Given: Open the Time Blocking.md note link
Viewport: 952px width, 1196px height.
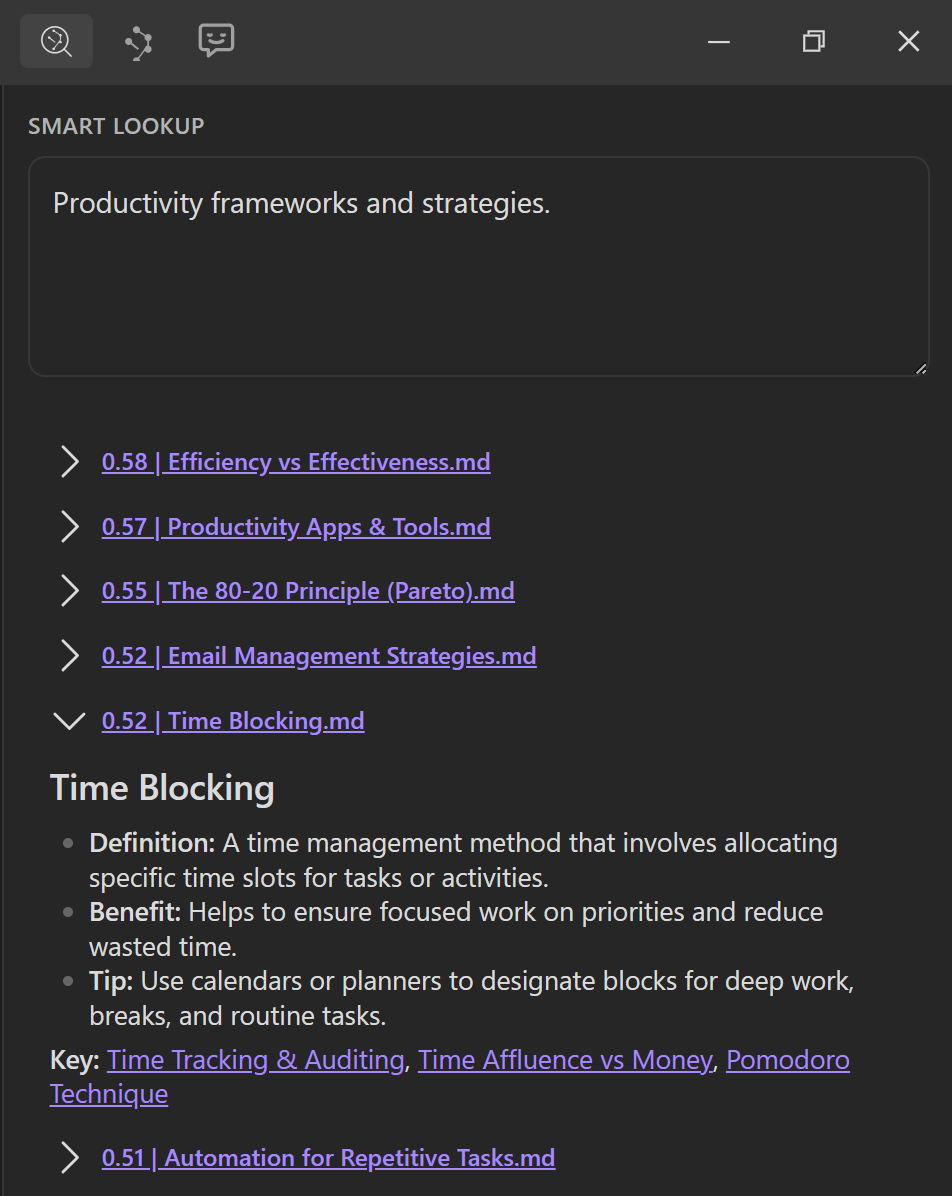Looking at the screenshot, I should tap(233, 721).
